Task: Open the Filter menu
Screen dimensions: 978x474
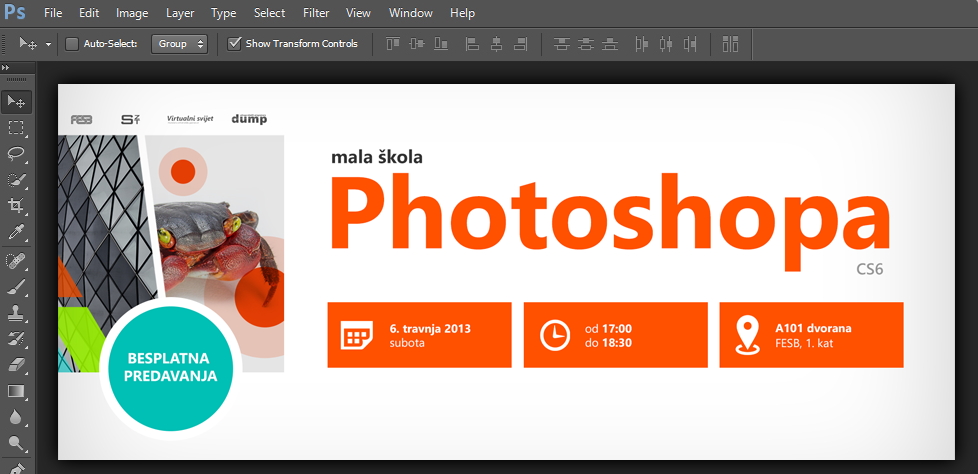Action: pos(316,12)
